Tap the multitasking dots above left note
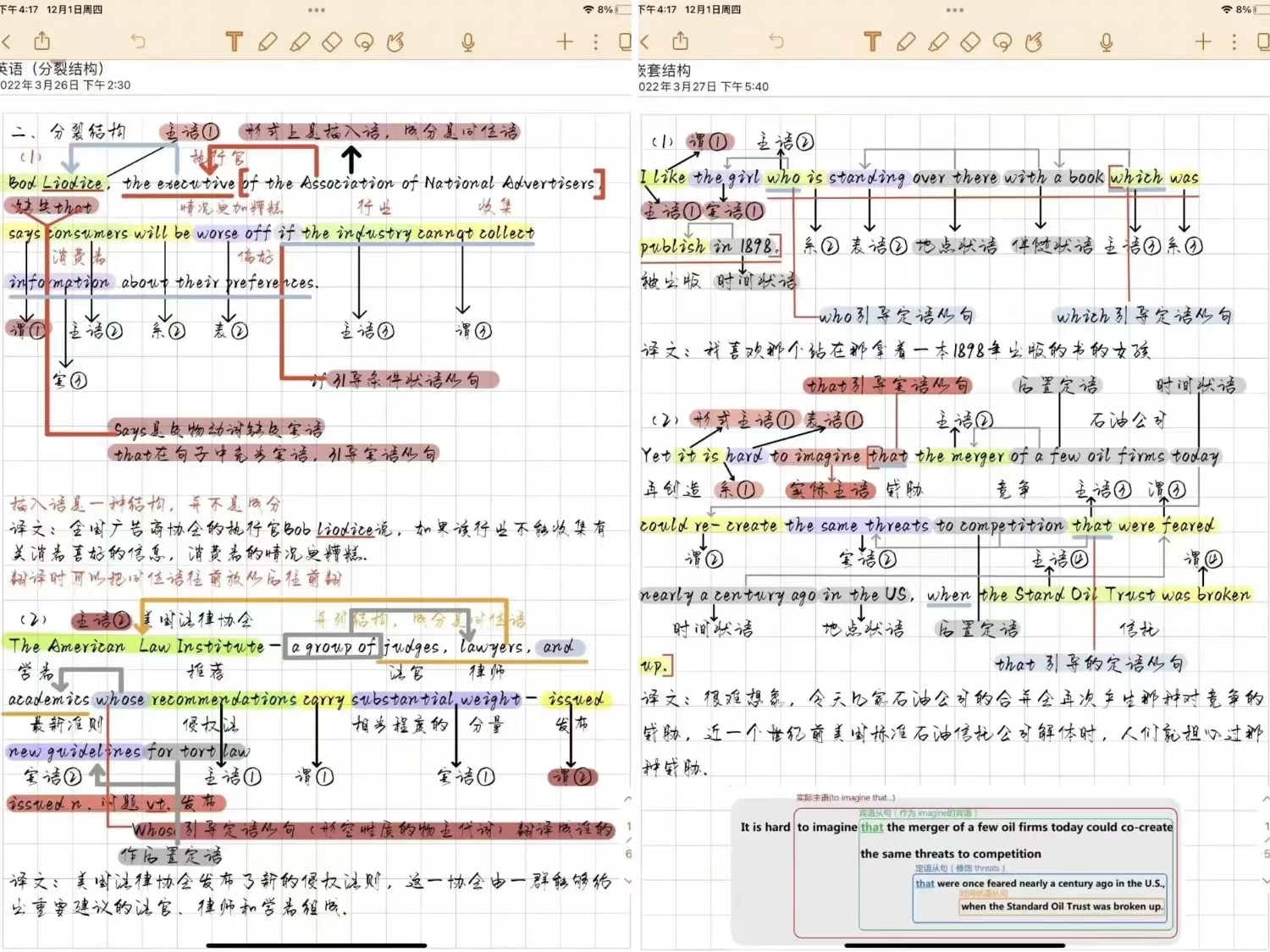The width and height of the screenshot is (1270, 952). click(317, 10)
